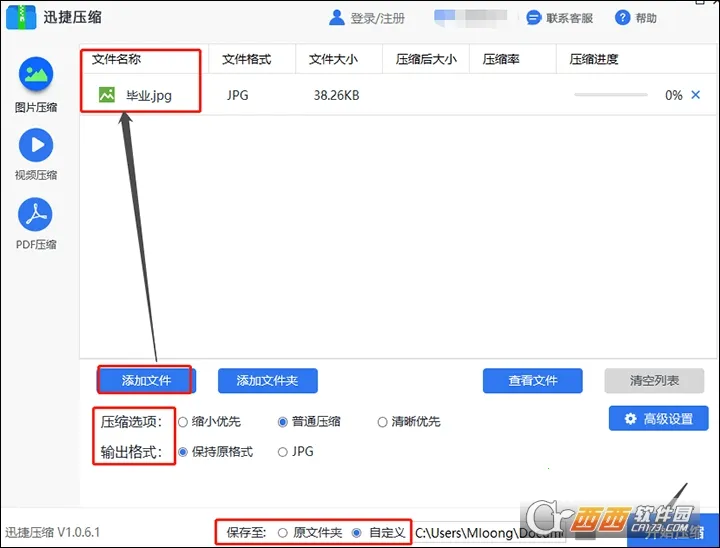
Task: Click the 登录/注册 user icon
Action: tap(338, 18)
